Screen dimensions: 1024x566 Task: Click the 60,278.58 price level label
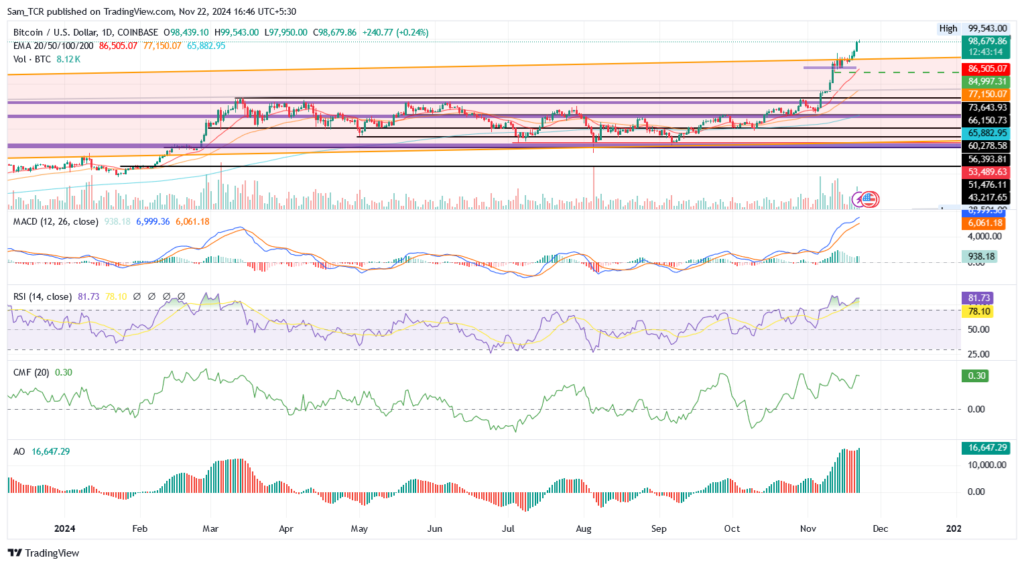987,146
